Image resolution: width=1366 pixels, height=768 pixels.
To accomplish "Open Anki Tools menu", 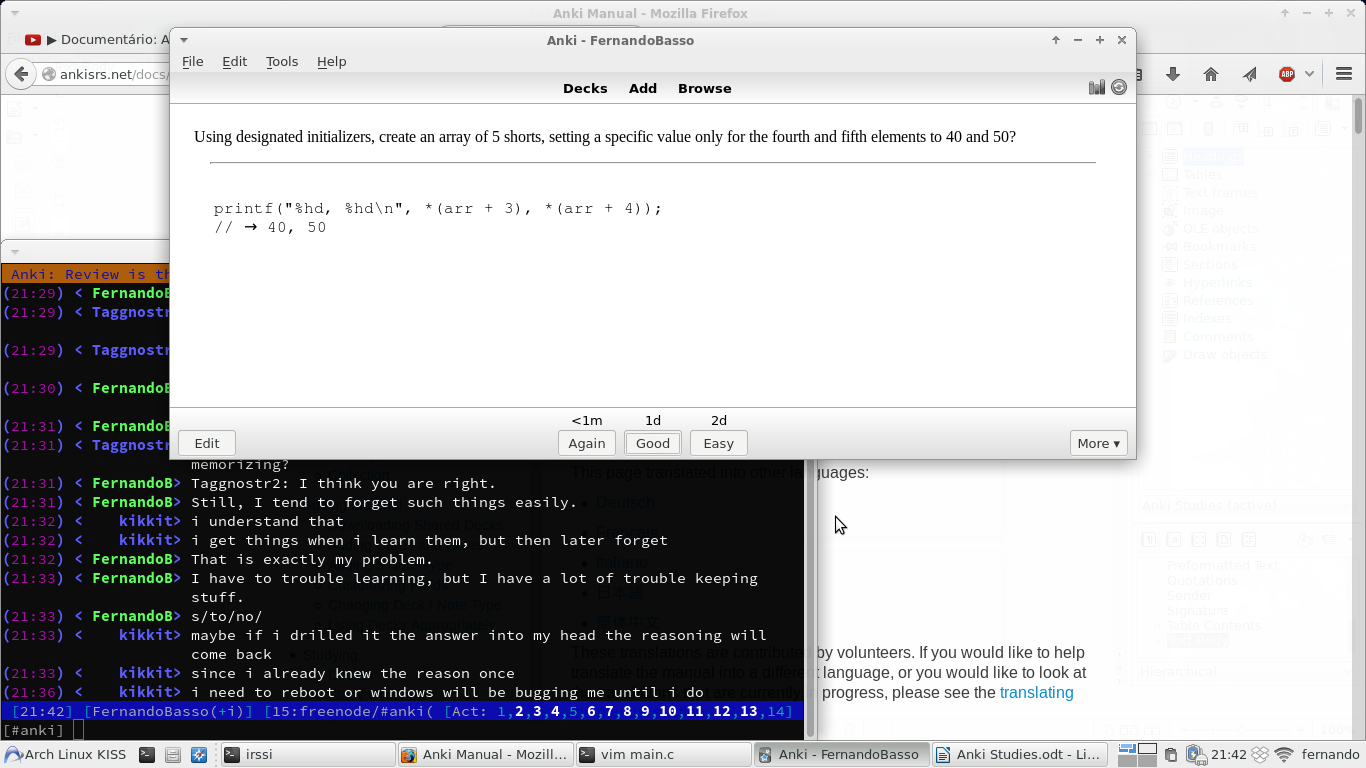I will pos(282,61).
